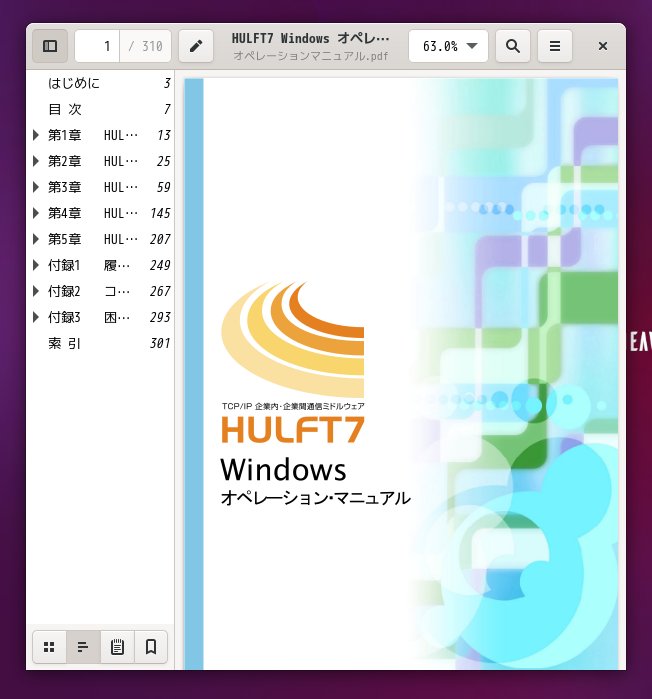Viewport: 652px width, 699px height.
Task: Switch sidebar to thumbnails grid view
Action: (49, 647)
